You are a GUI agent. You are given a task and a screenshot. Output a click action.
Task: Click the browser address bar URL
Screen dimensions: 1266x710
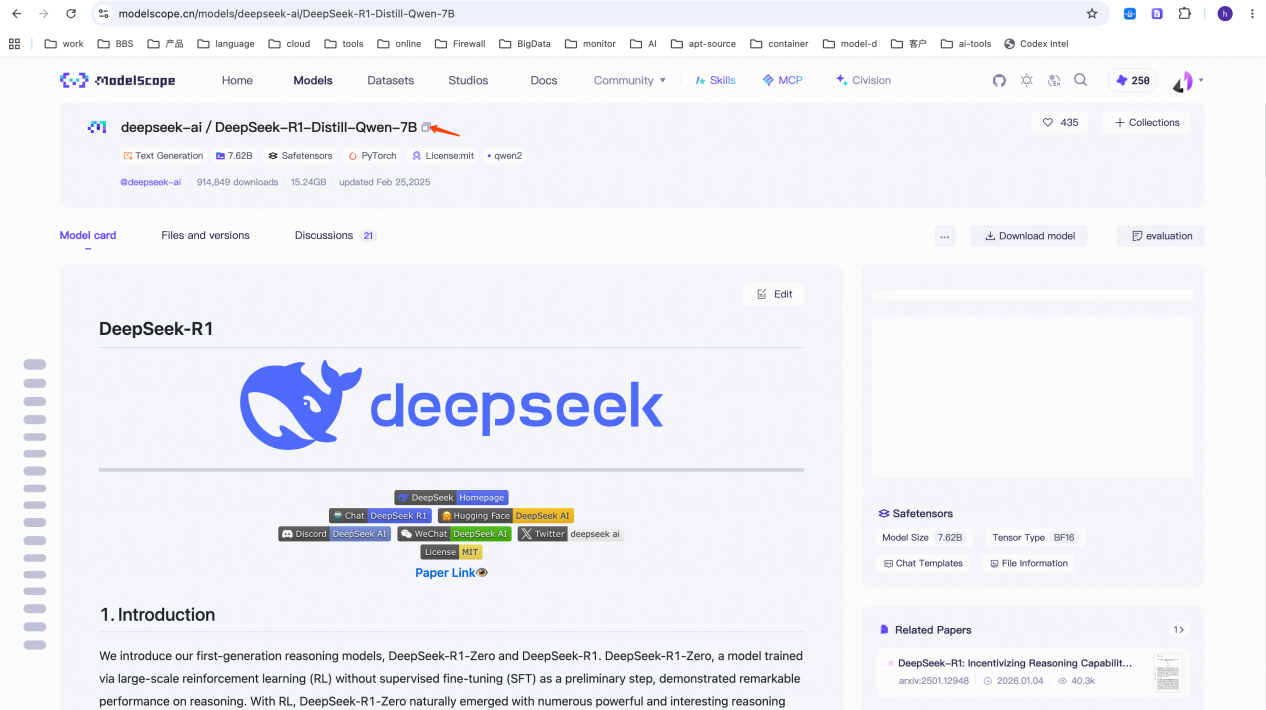pos(287,14)
